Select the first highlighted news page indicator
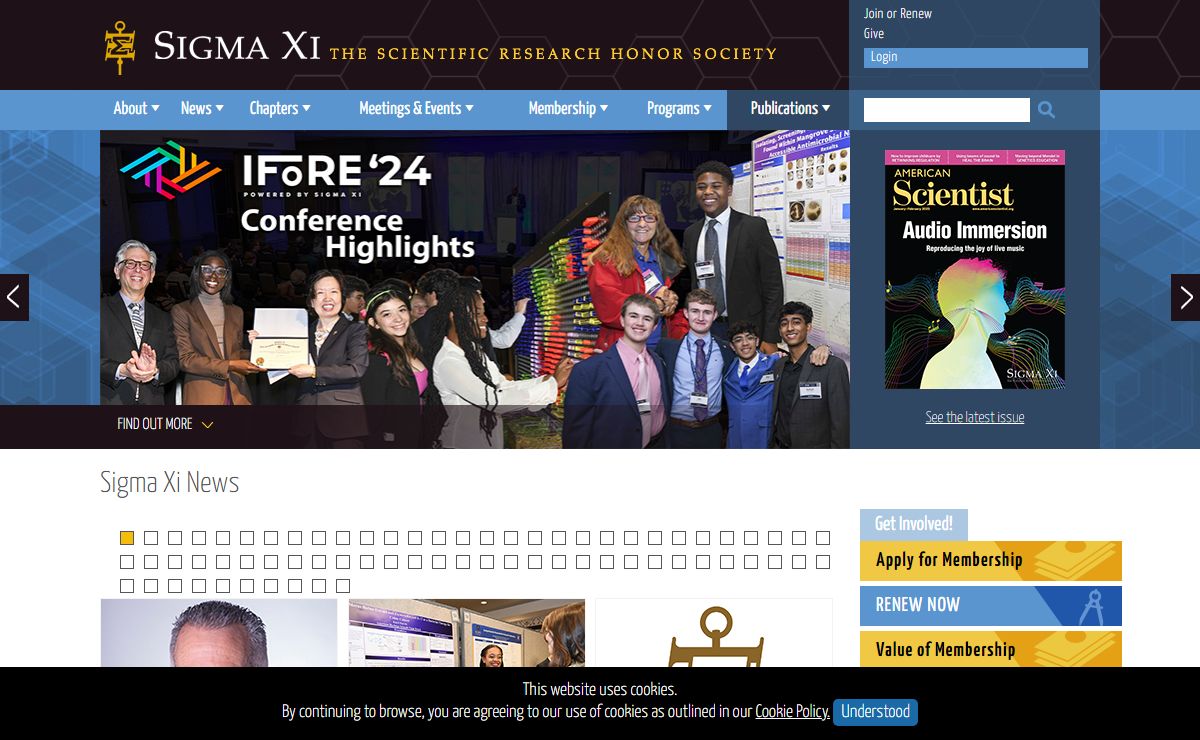 [127, 538]
